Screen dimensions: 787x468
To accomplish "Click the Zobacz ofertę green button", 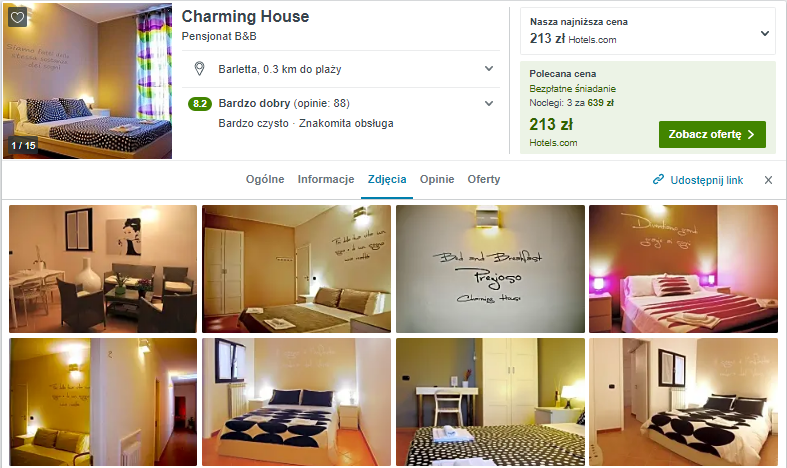I will pos(712,135).
